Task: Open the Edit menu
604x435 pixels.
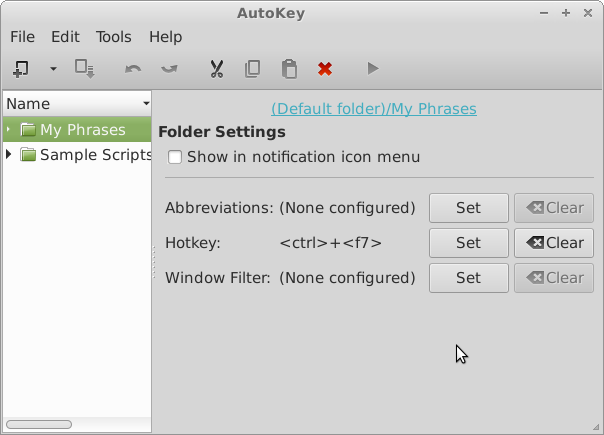Action: (65, 37)
